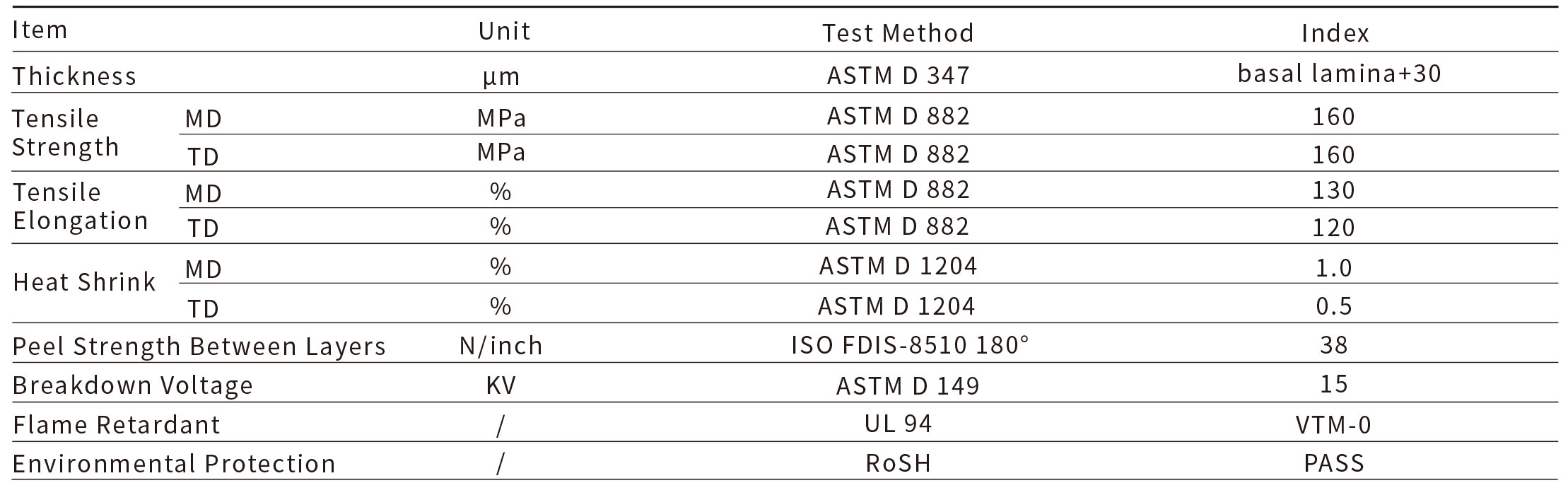Select the N/inch unit cell
Image resolution: width=1568 pixels, height=483 pixels.
501,345
